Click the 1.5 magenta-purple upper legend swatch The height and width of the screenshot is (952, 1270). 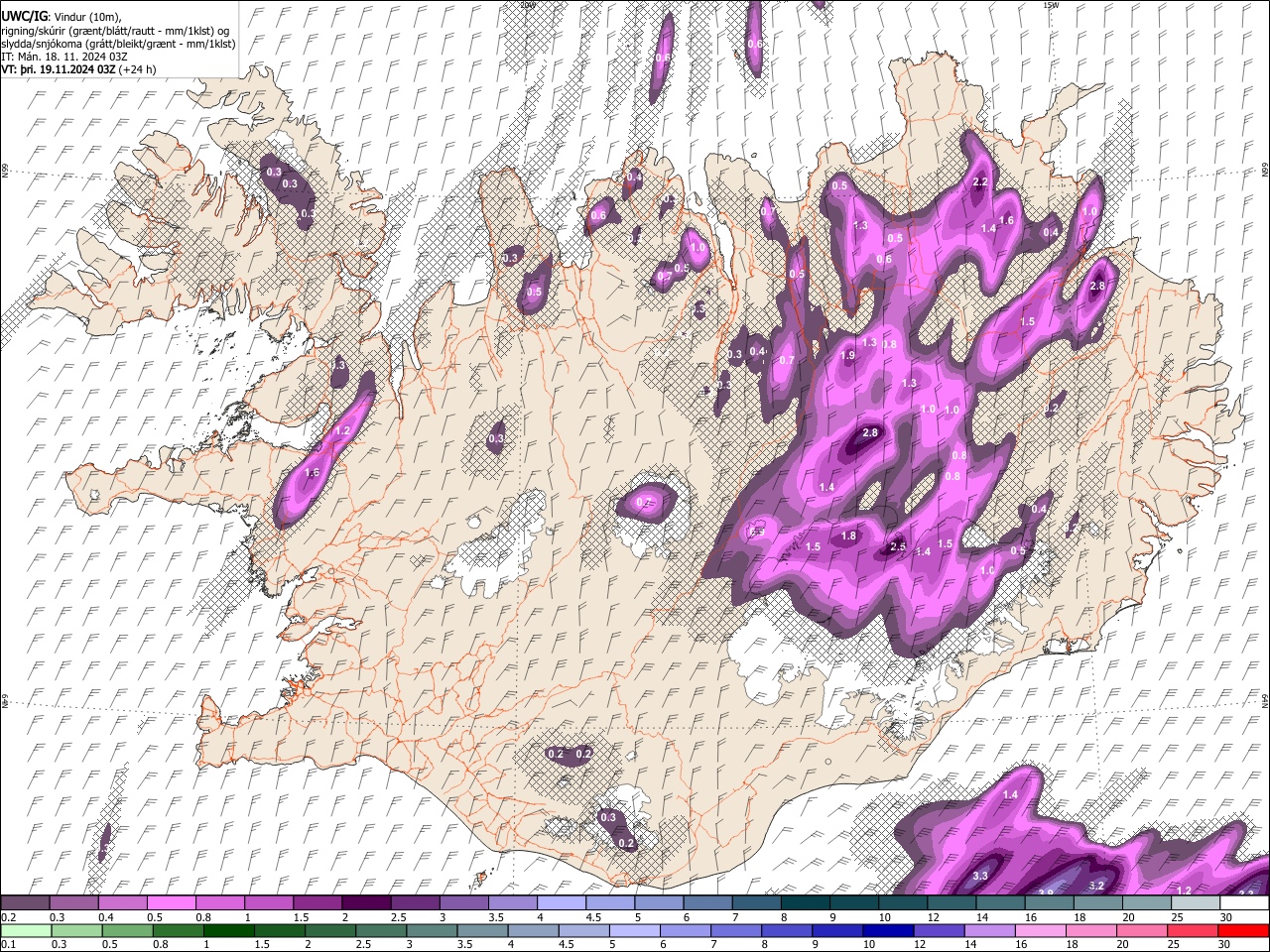317,902
